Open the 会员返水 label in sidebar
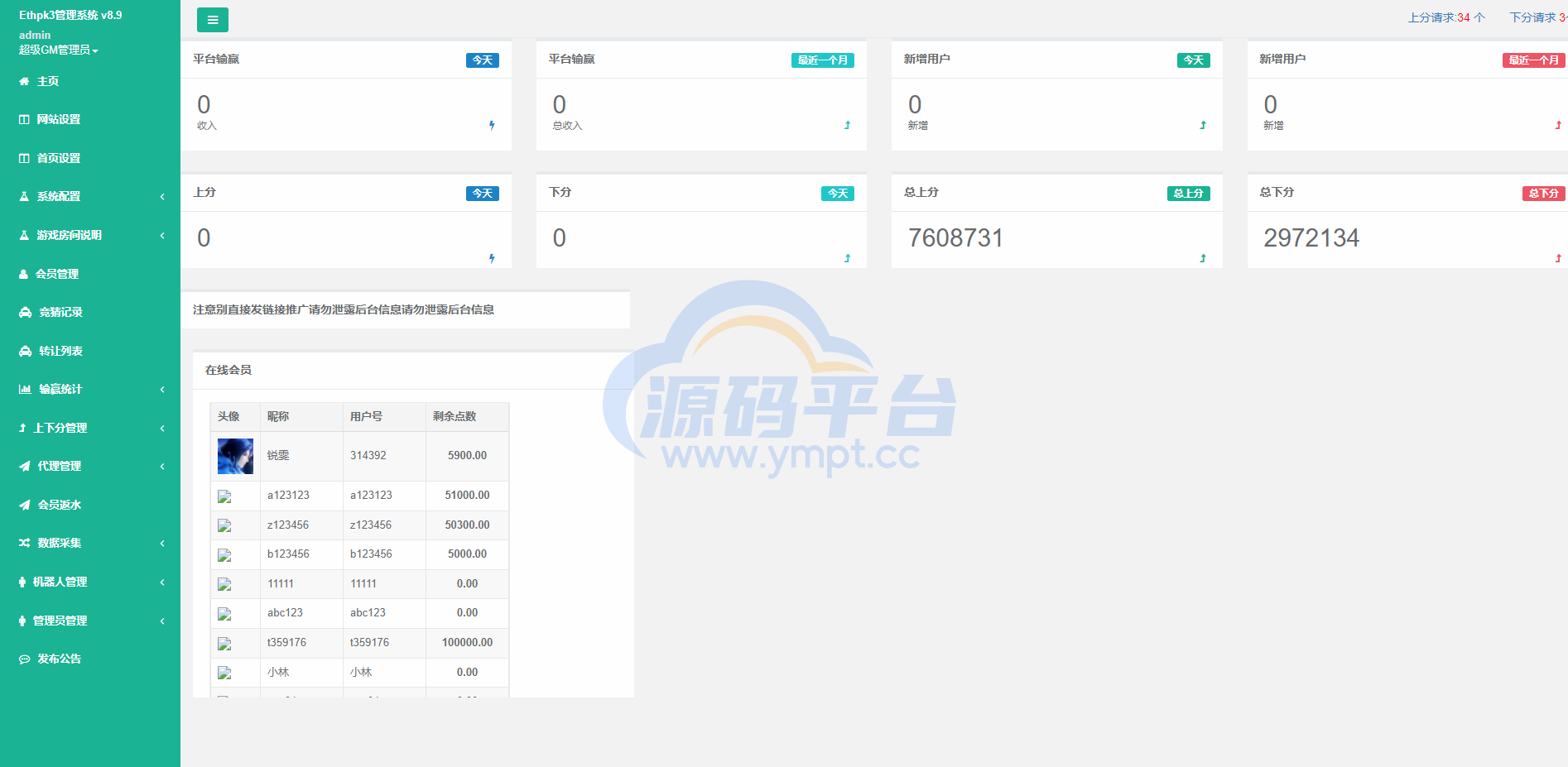1568x767 pixels. (x=60, y=505)
